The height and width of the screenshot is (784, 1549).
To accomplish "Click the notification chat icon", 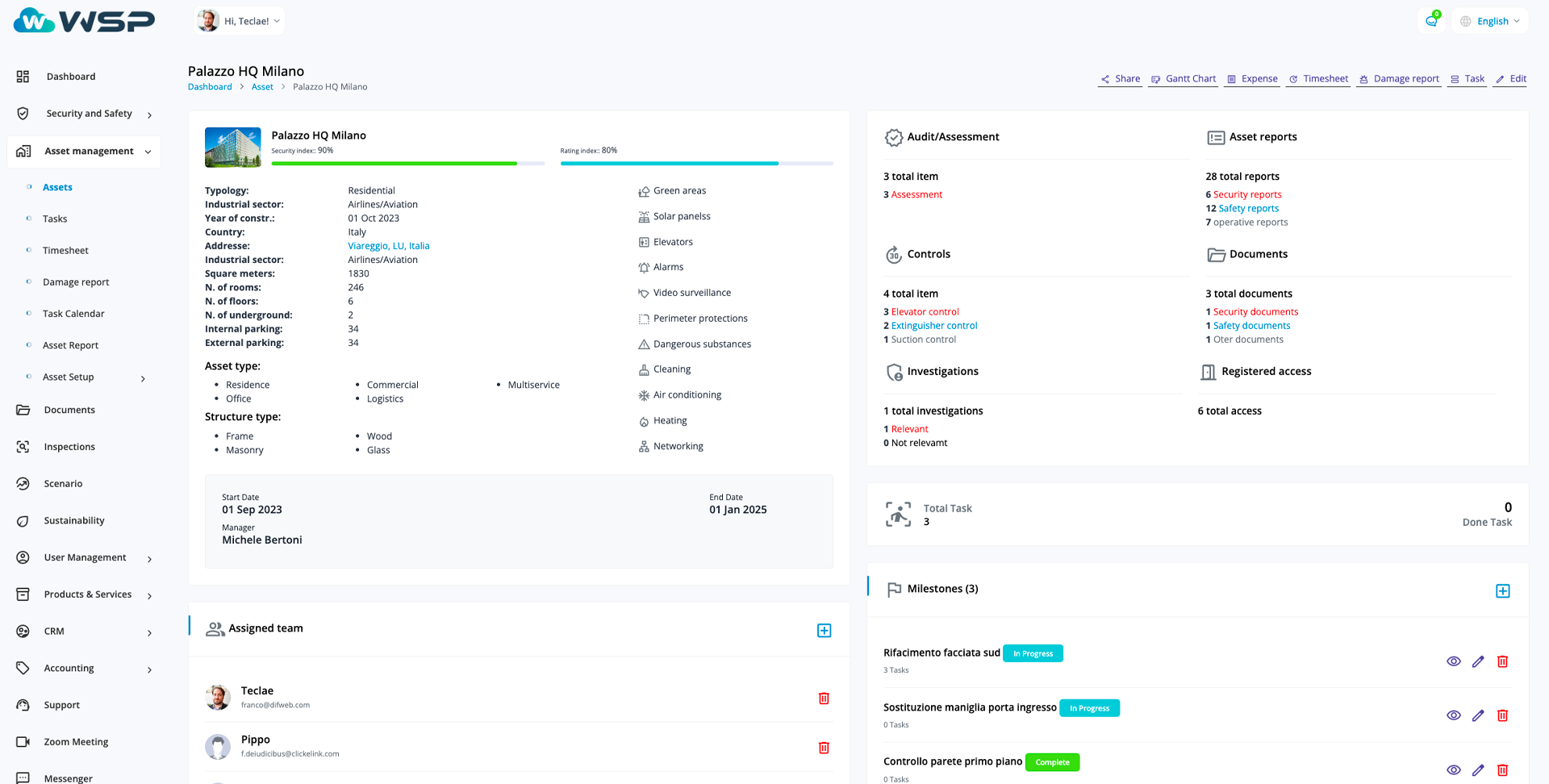I will 1431,21.
